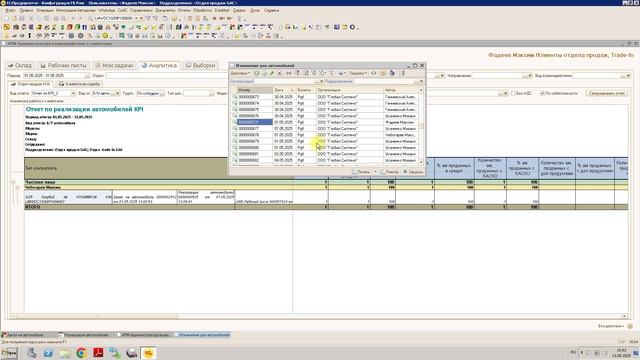Screen dimensions: 640x360
Task: Switch to the Склад tab
Action: [20, 65]
